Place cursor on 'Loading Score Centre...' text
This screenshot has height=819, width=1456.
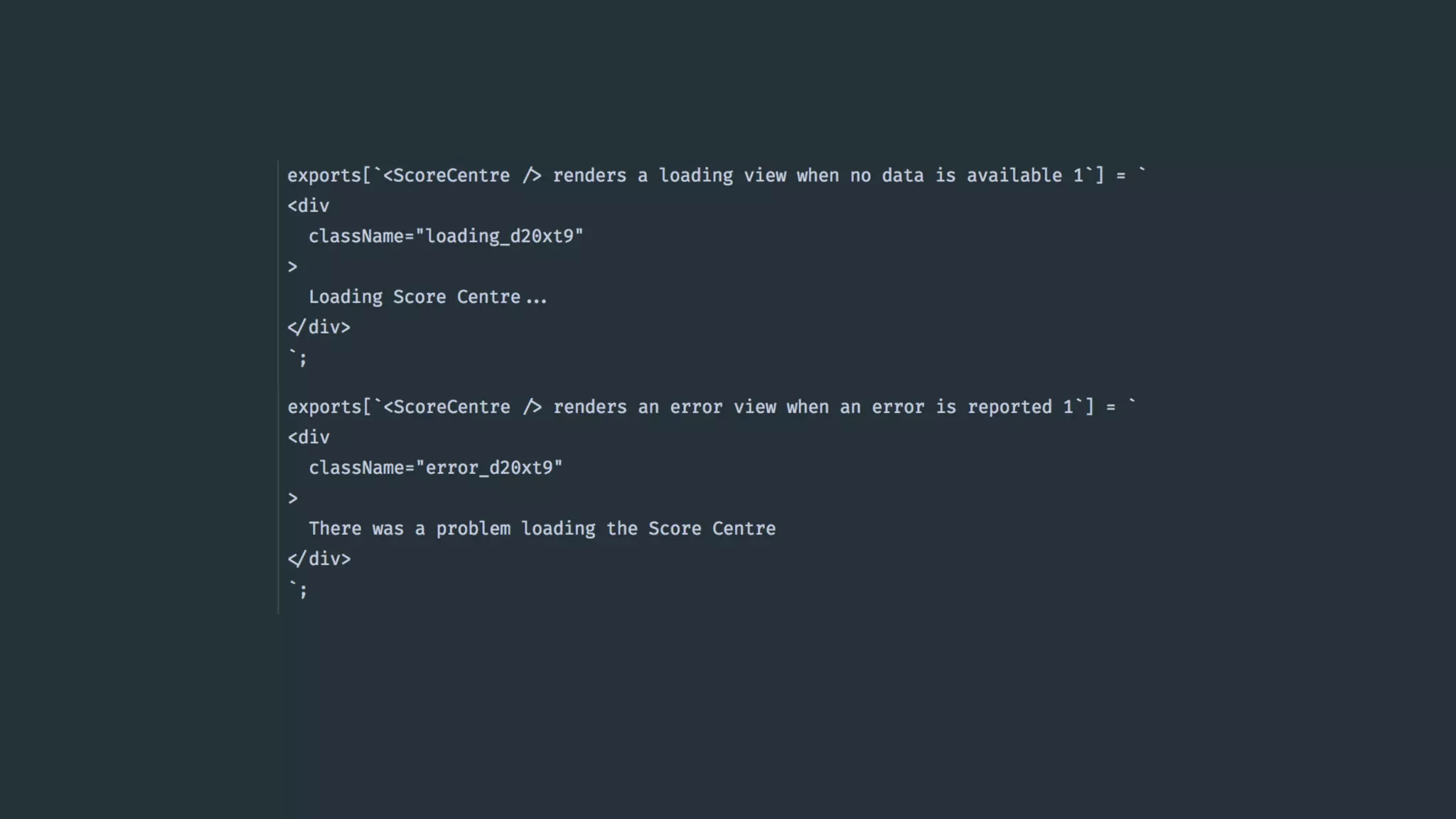(x=427, y=296)
